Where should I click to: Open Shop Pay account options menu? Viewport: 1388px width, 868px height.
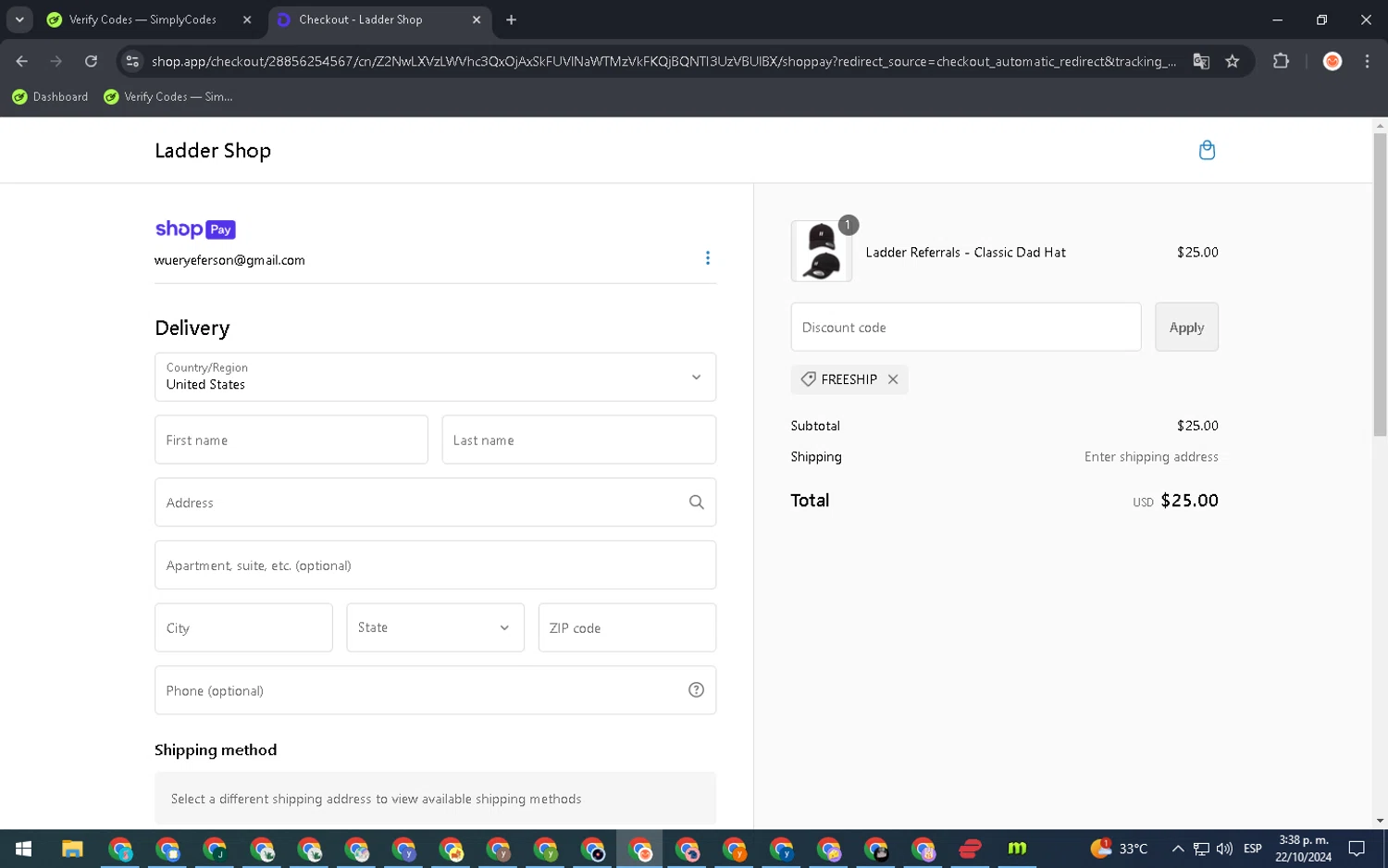coord(708,258)
